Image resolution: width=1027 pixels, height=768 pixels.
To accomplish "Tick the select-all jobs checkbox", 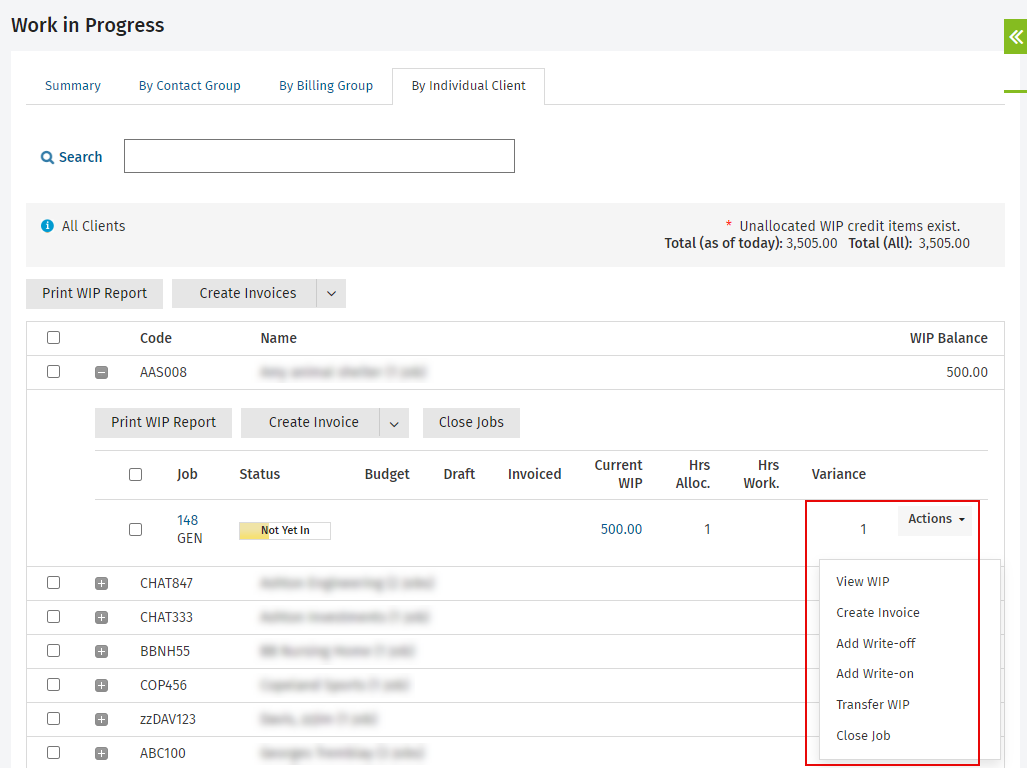I will tap(136, 475).
